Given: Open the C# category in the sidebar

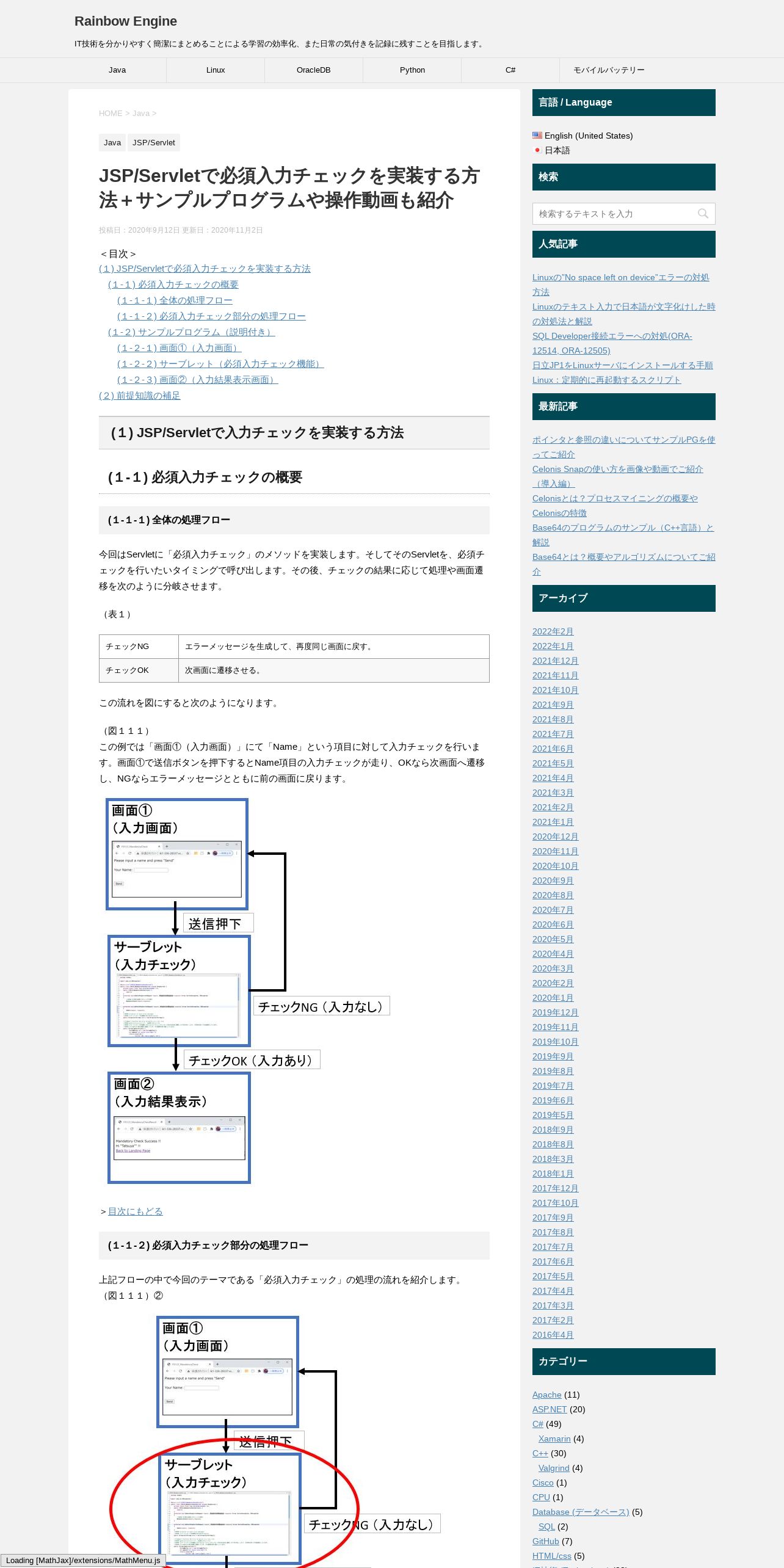Looking at the screenshot, I should 537,1424.
